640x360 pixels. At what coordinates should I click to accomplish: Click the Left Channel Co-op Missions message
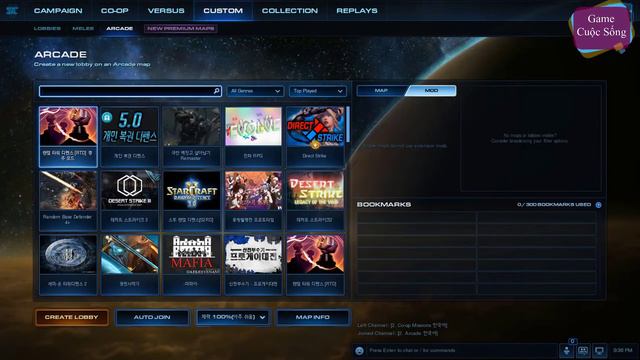tap(402, 325)
